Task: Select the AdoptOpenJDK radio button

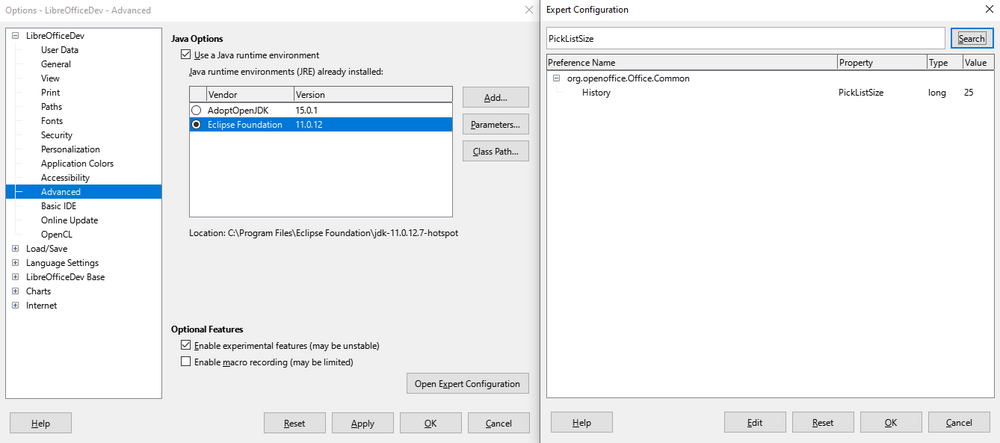Action: pyautogui.click(x=197, y=110)
